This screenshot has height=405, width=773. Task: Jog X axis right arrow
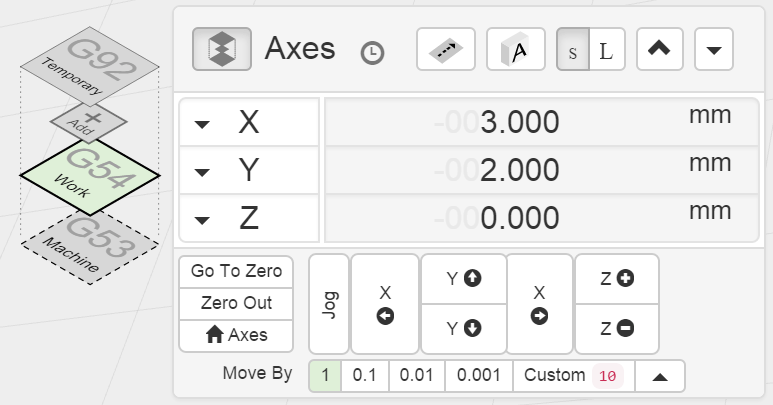(540, 304)
